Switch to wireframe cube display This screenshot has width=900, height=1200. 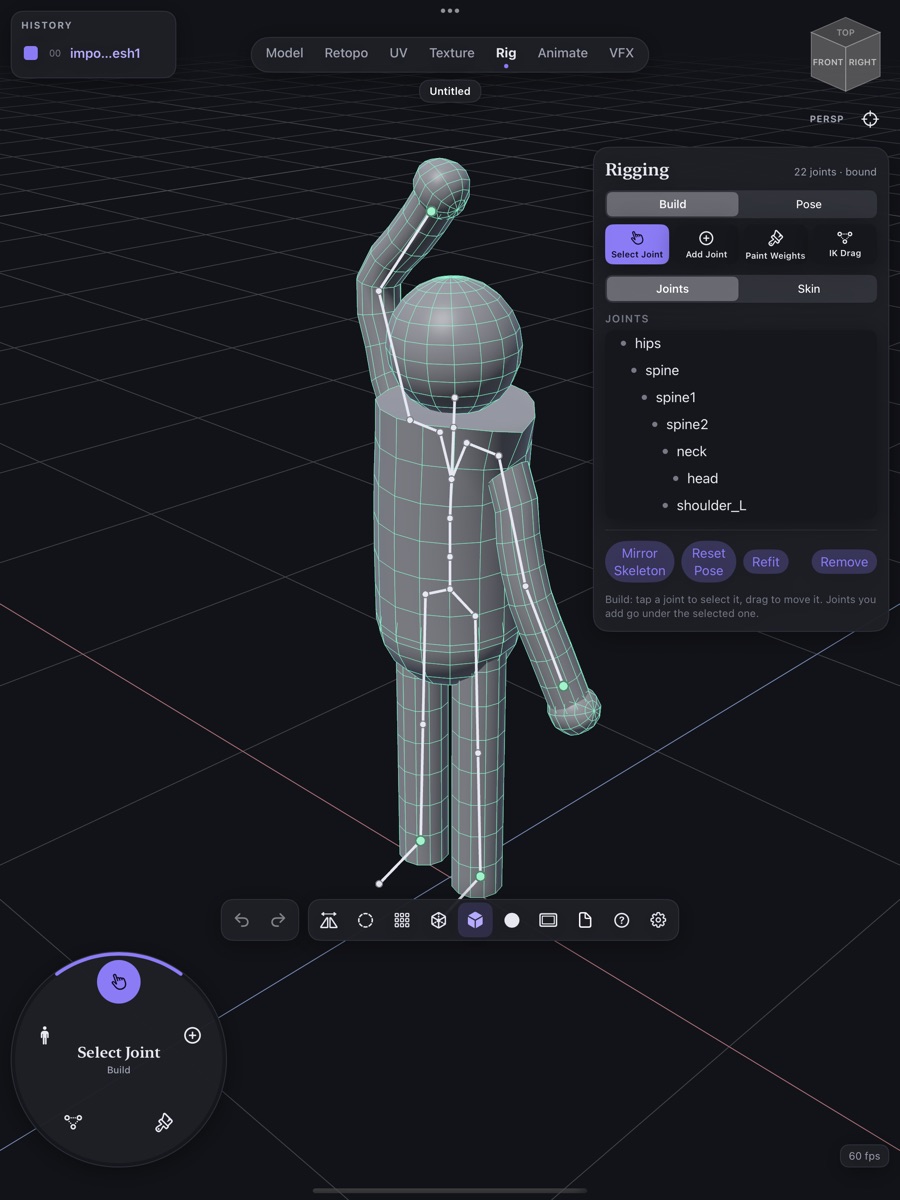coord(439,920)
